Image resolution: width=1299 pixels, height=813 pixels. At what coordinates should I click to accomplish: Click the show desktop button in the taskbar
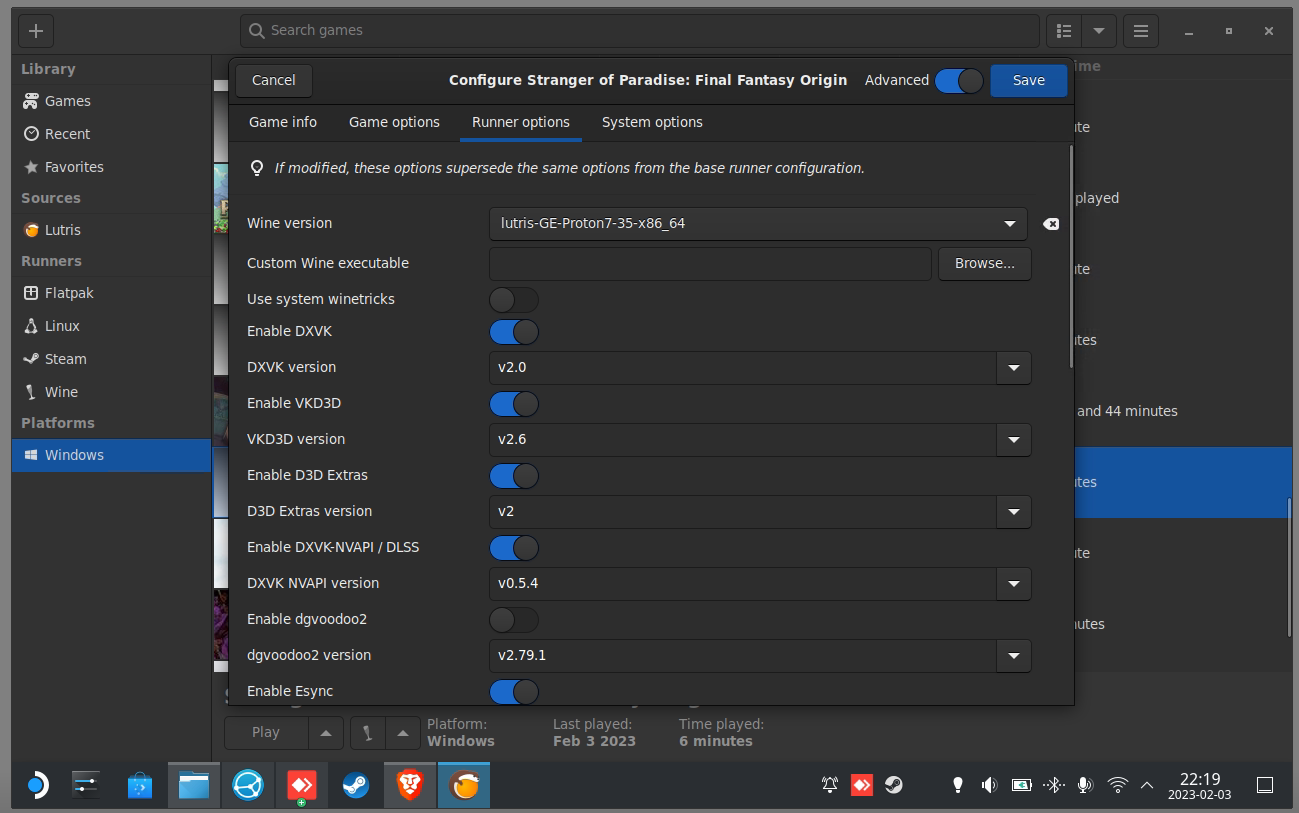tap(1264, 786)
